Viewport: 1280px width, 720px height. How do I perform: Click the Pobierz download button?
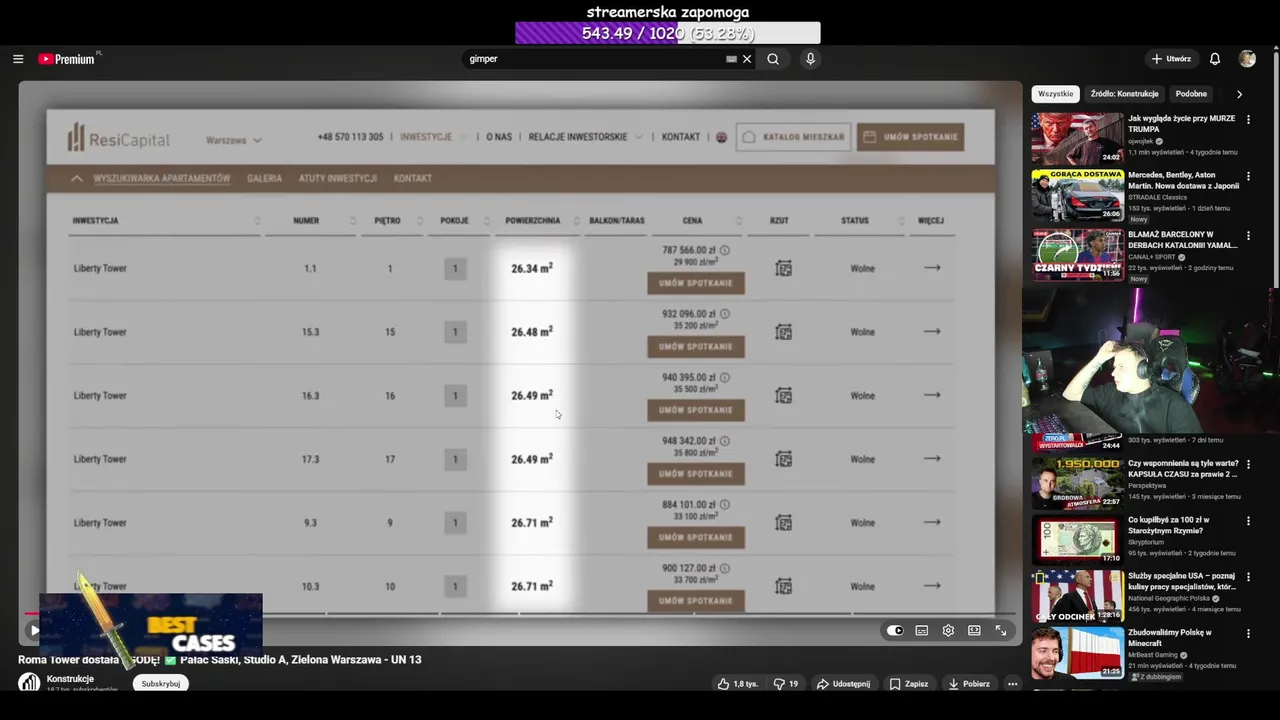pos(969,684)
